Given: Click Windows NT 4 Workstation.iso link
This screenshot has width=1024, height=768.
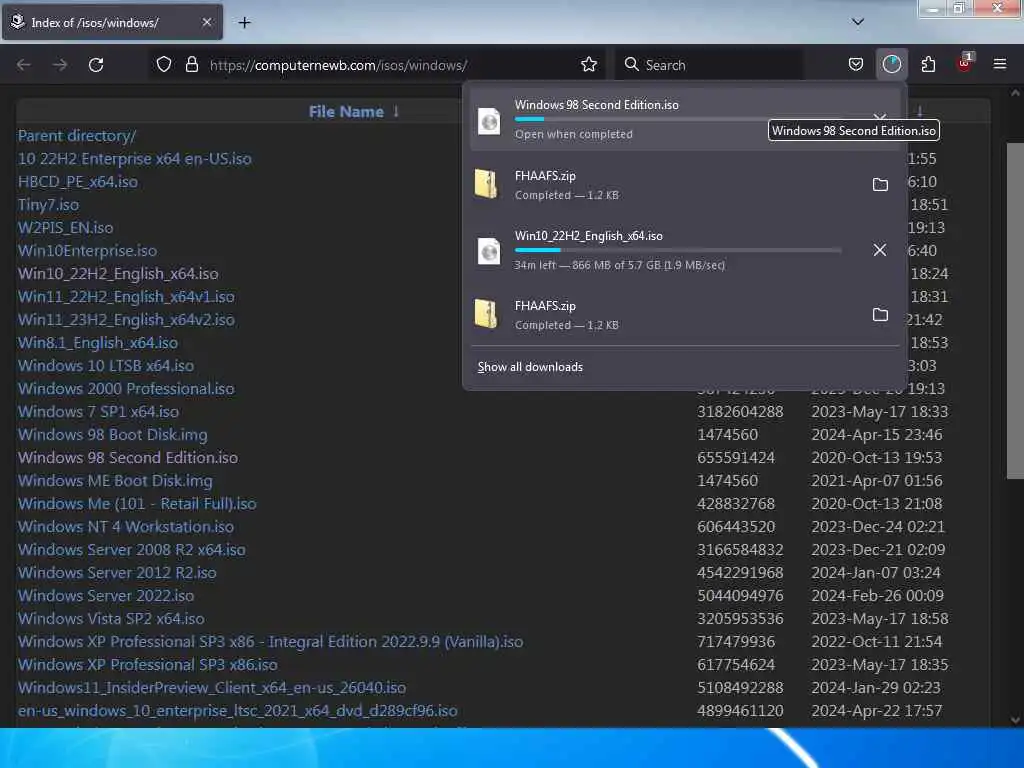Looking at the screenshot, I should (126, 526).
